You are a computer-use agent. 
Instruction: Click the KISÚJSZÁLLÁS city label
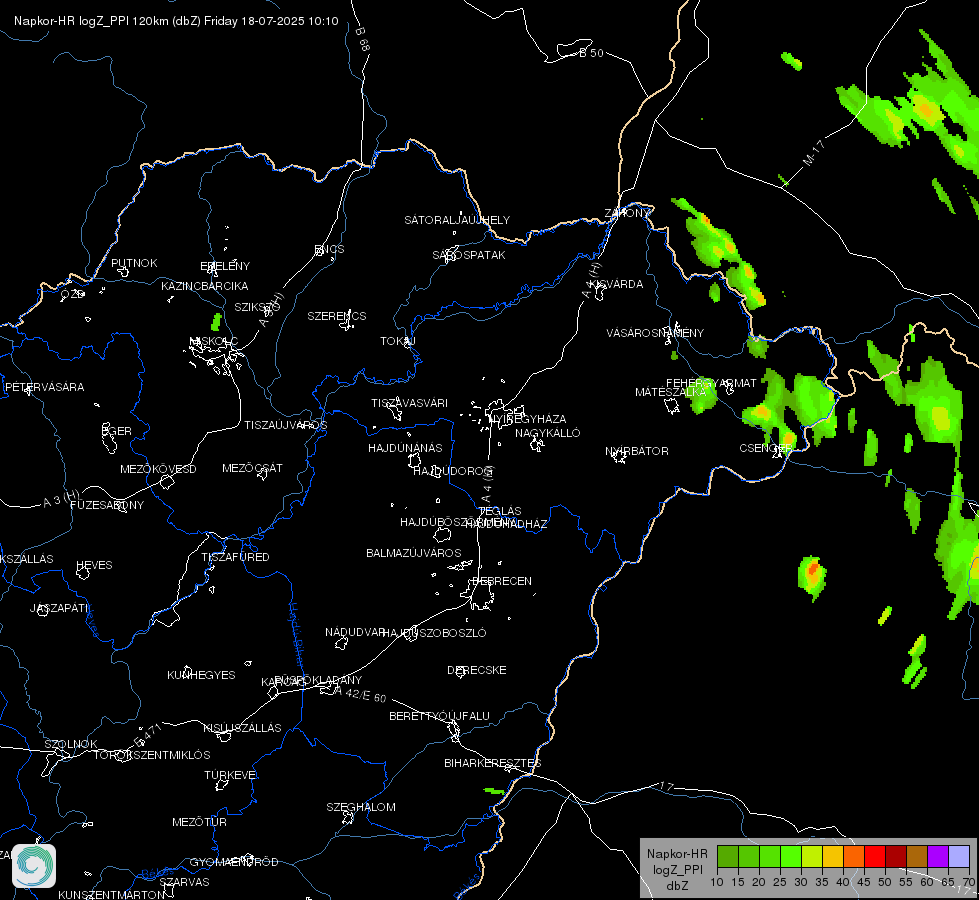(x=242, y=728)
